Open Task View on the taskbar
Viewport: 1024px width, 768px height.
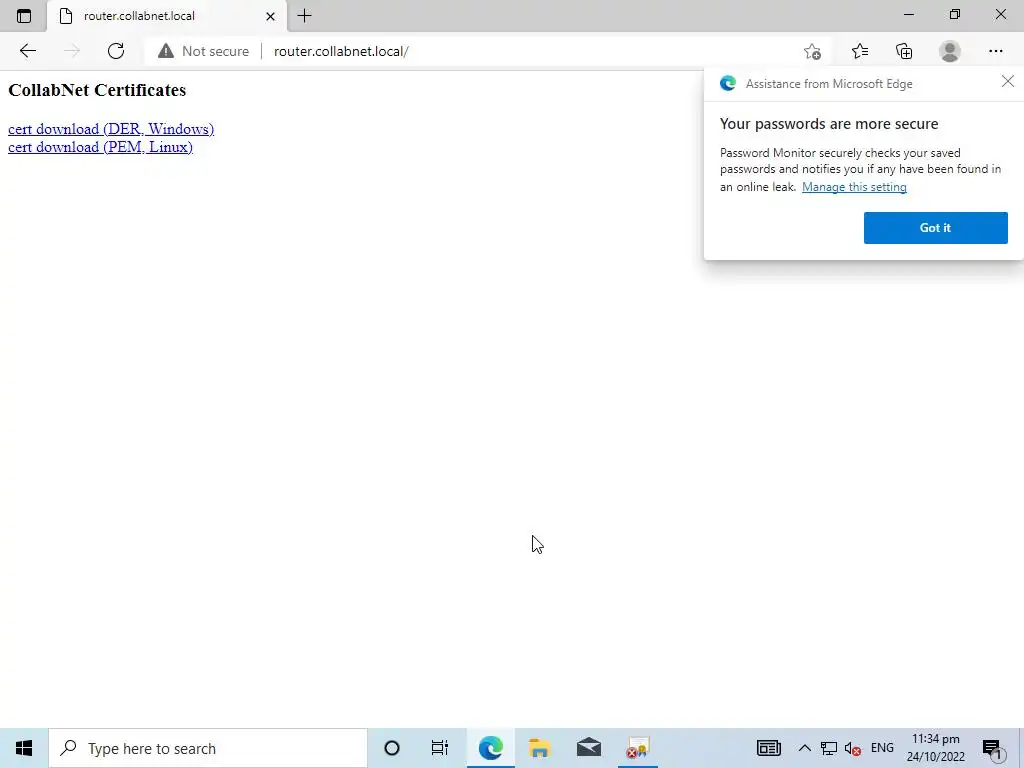coord(440,748)
